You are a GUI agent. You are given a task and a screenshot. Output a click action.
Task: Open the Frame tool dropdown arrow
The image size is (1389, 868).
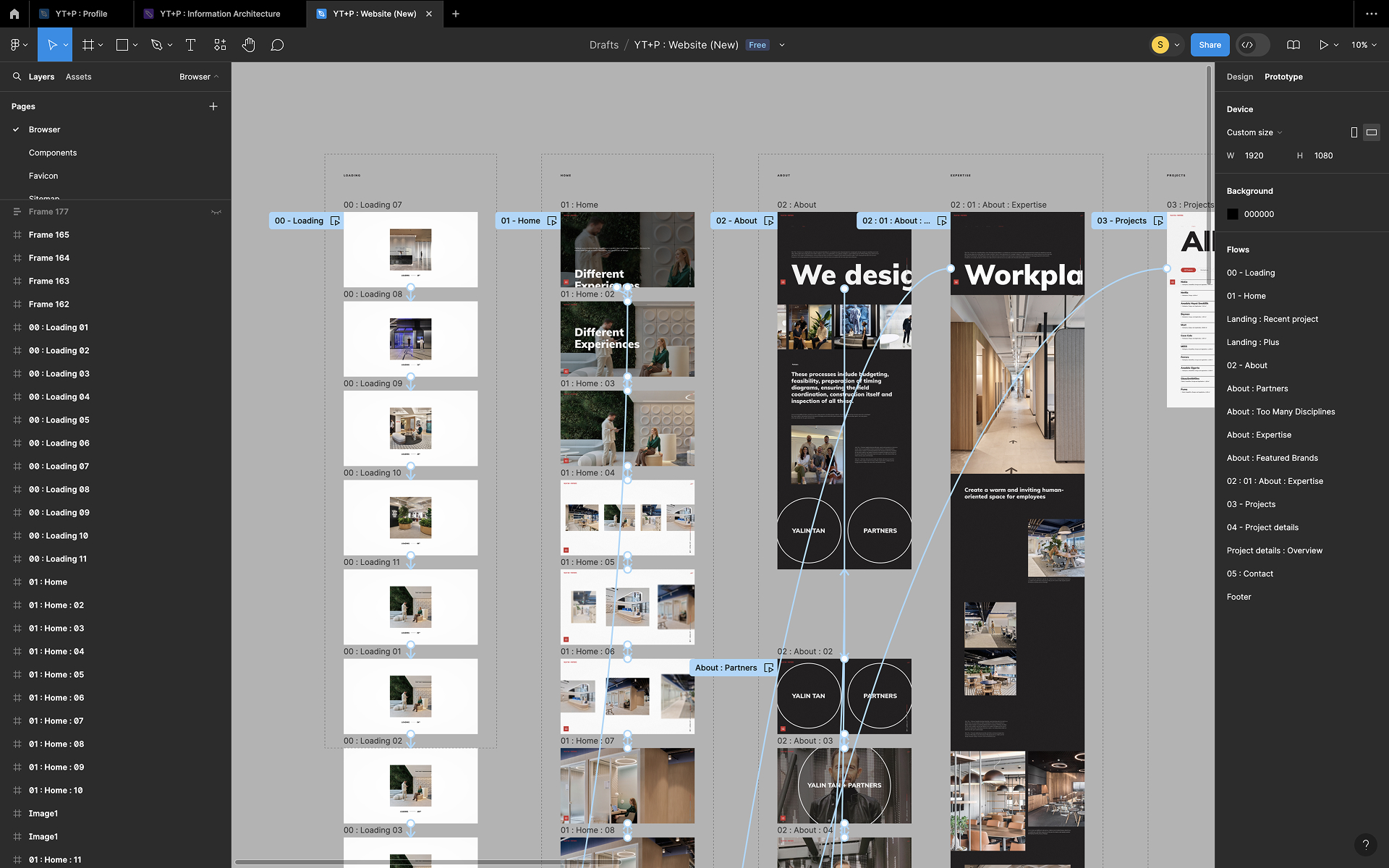(101, 45)
